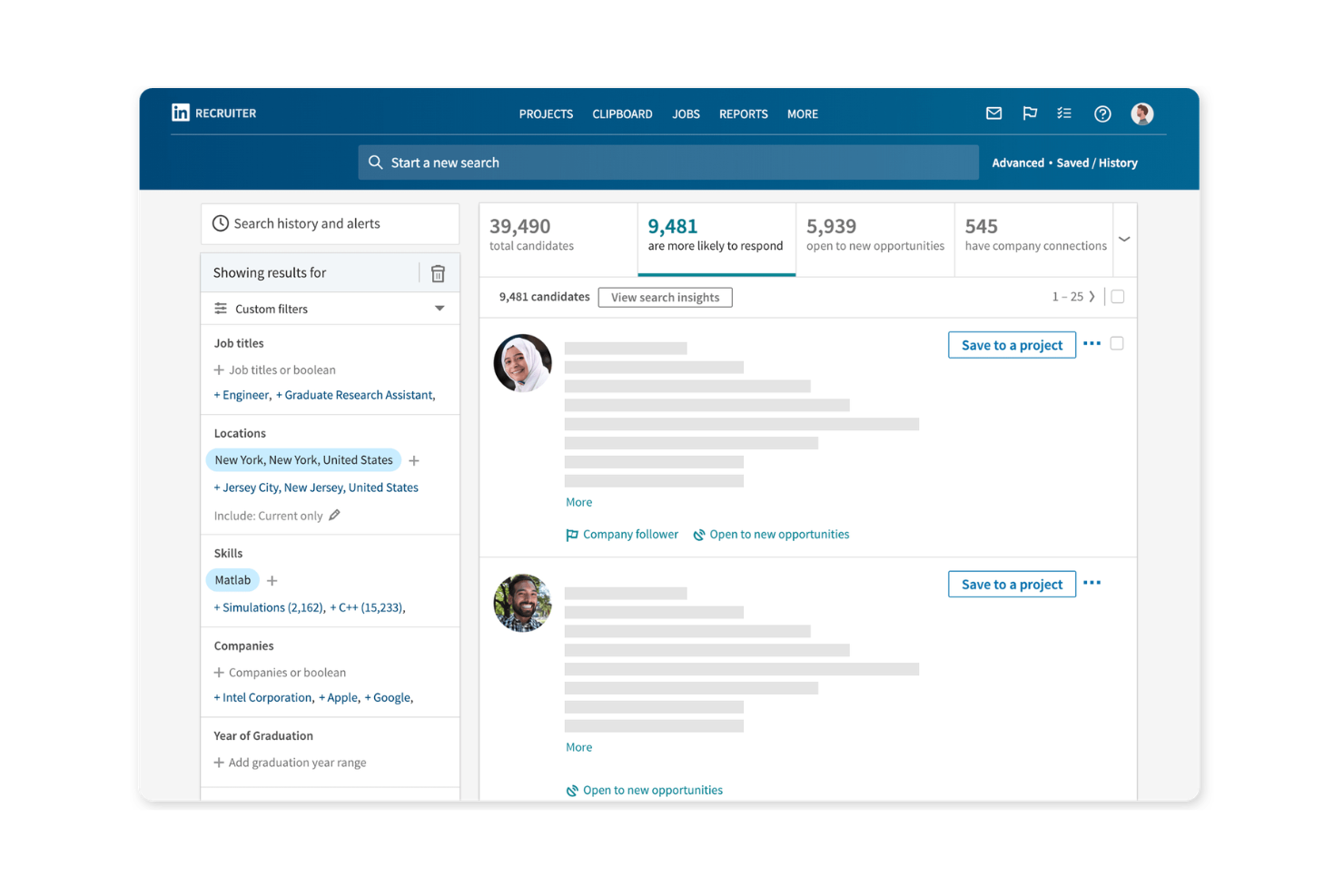Open the JOBS menu
The width and height of the screenshot is (1344, 896).
click(x=686, y=113)
